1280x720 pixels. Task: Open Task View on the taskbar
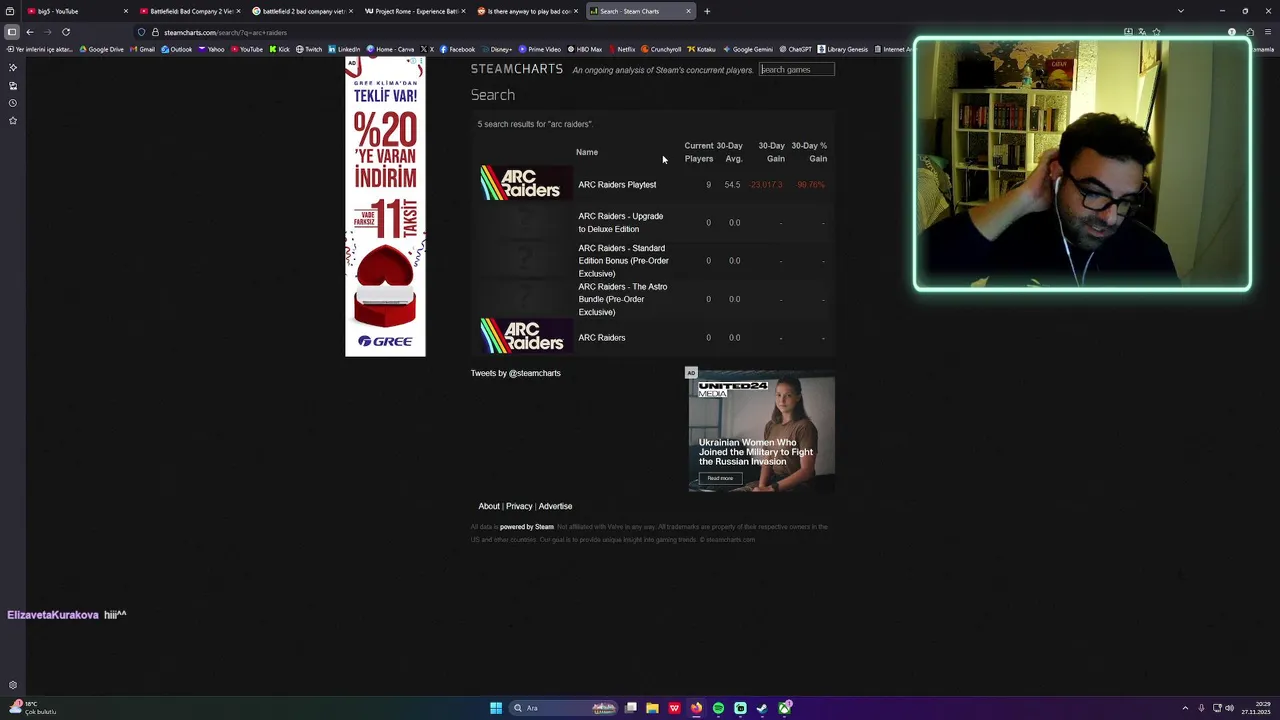[631, 708]
